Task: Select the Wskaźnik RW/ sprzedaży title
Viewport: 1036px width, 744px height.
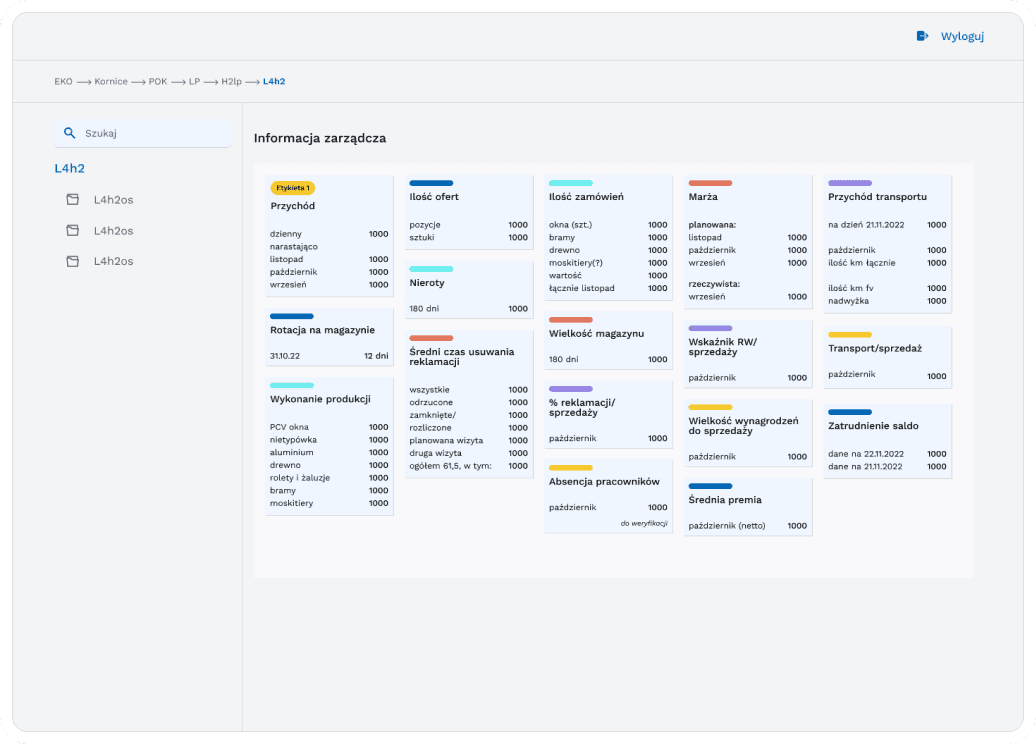Action: click(723, 347)
